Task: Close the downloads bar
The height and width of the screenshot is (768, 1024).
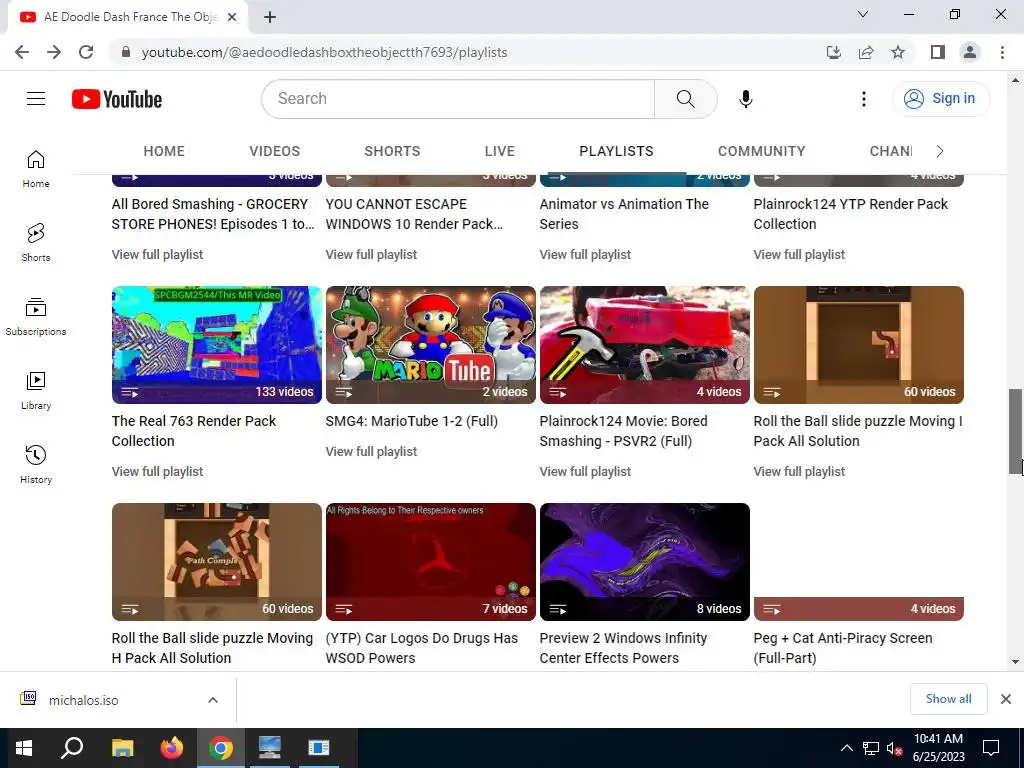Action: (1006, 699)
